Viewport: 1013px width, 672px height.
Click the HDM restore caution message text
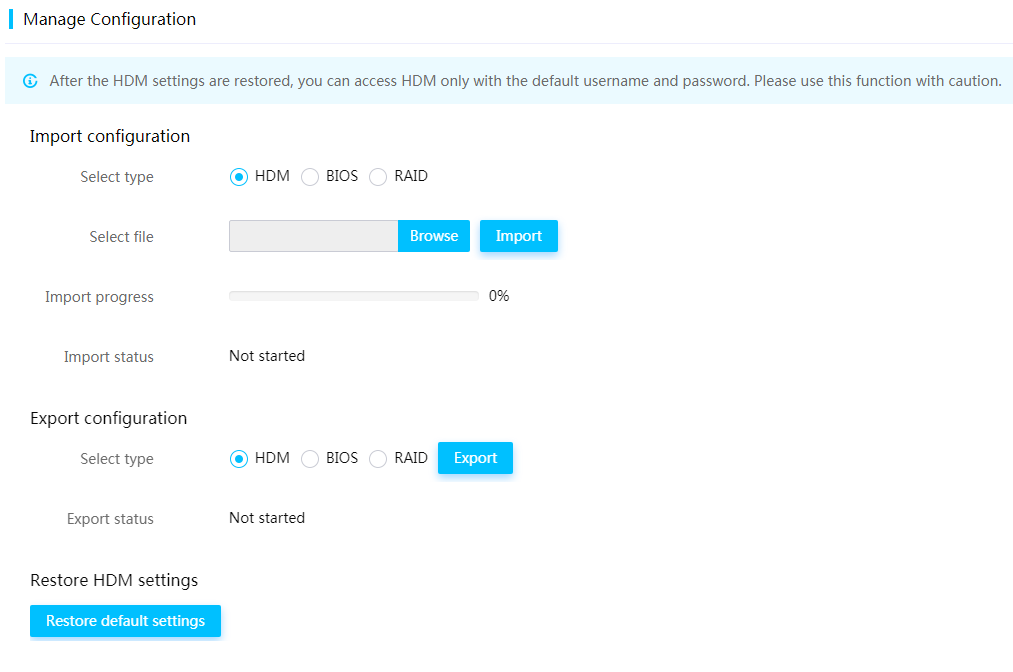coord(525,81)
